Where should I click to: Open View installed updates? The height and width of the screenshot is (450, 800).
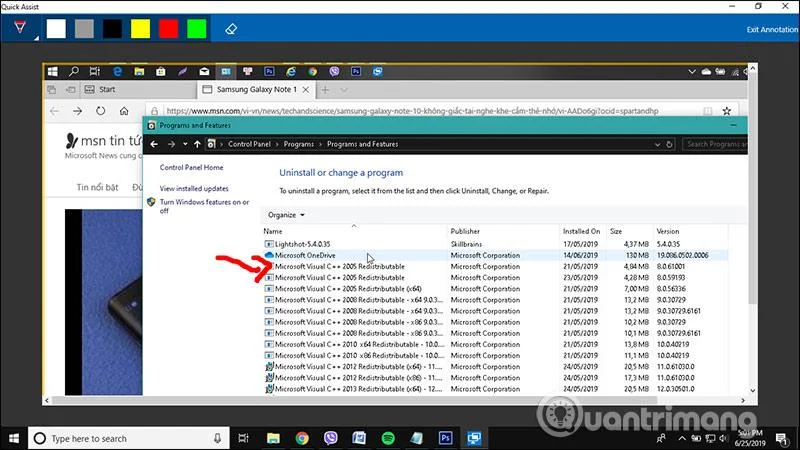(194, 189)
